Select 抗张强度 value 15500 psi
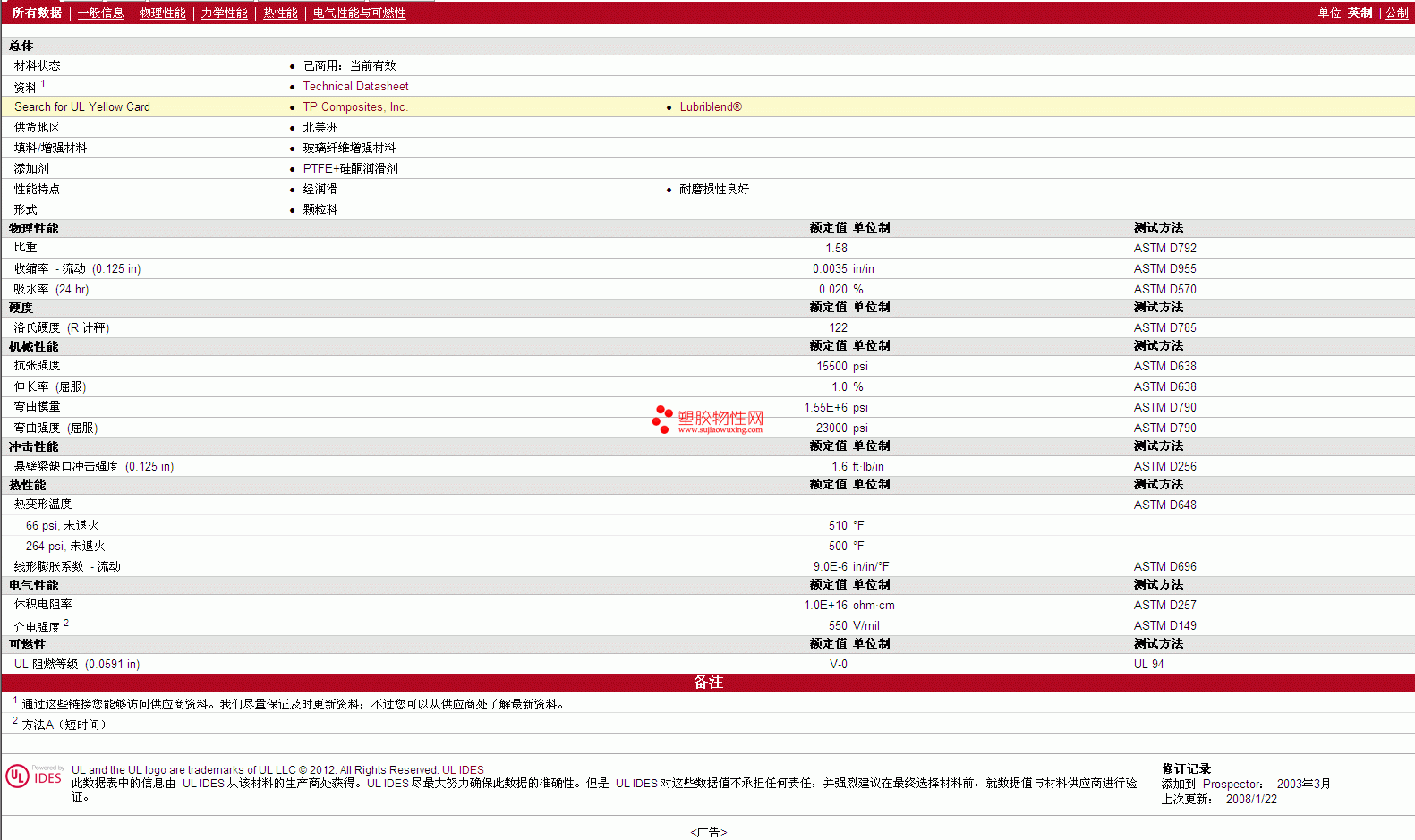Viewport: 1415px width, 840px height. (842, 367)
